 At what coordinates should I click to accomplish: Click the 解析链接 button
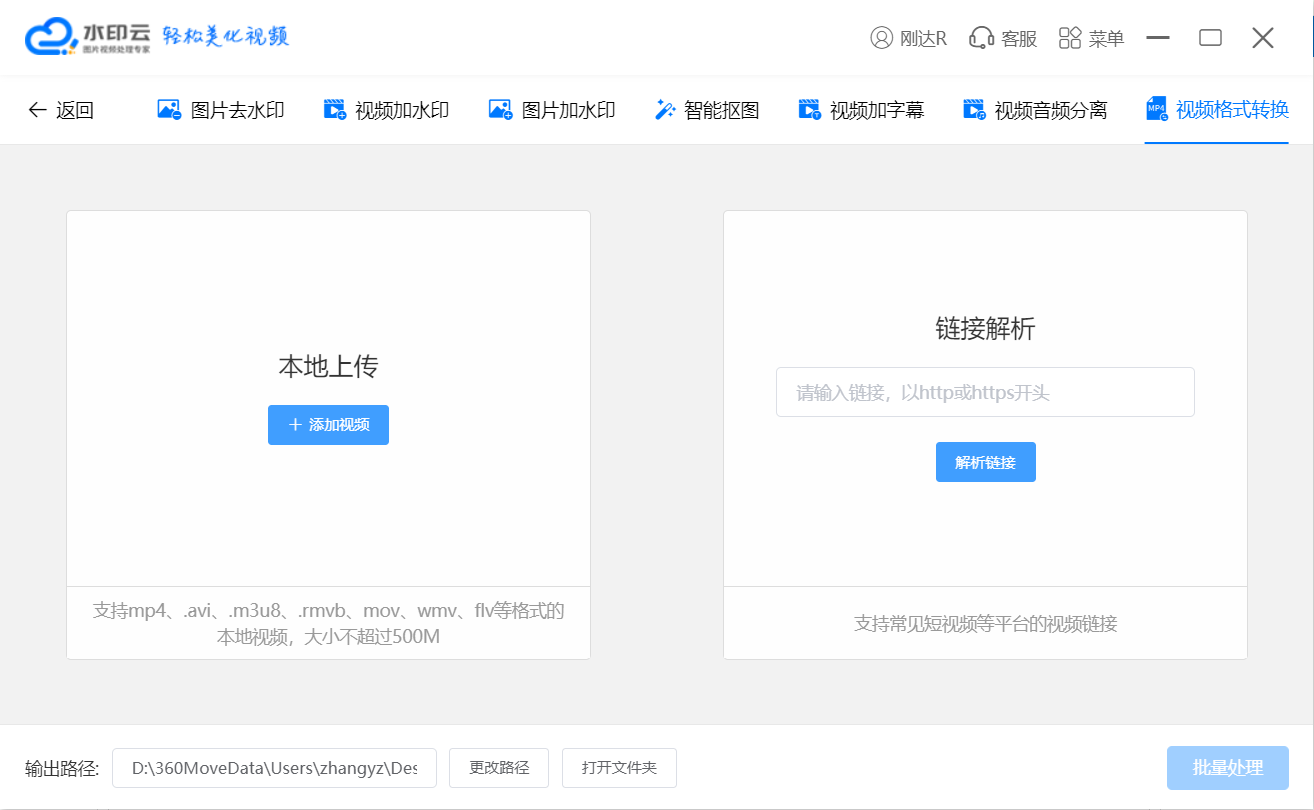[x=985, y=462]
